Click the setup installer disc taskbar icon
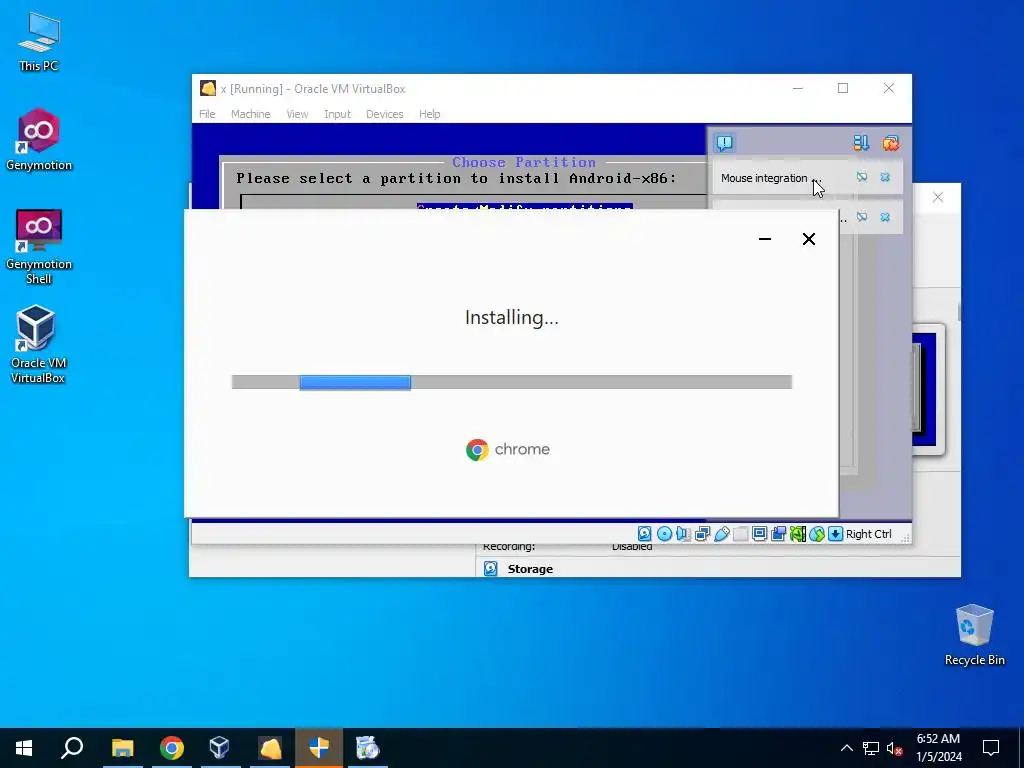Screen dimensions: 1024x768 368,748
